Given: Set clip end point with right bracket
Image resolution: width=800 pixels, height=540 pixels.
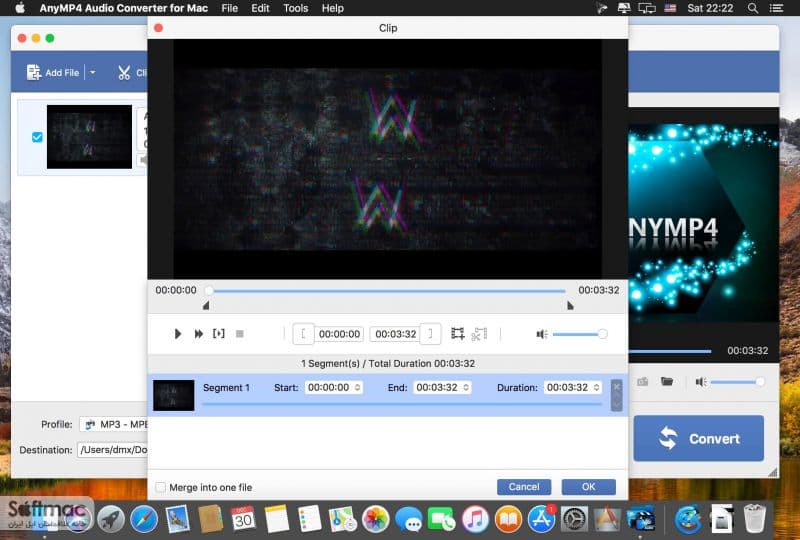Looking at the screenshot, I should coord(430,334).
